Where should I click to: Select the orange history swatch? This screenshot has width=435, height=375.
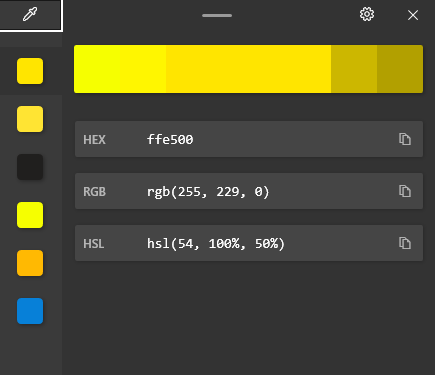(x=30, y=263)
